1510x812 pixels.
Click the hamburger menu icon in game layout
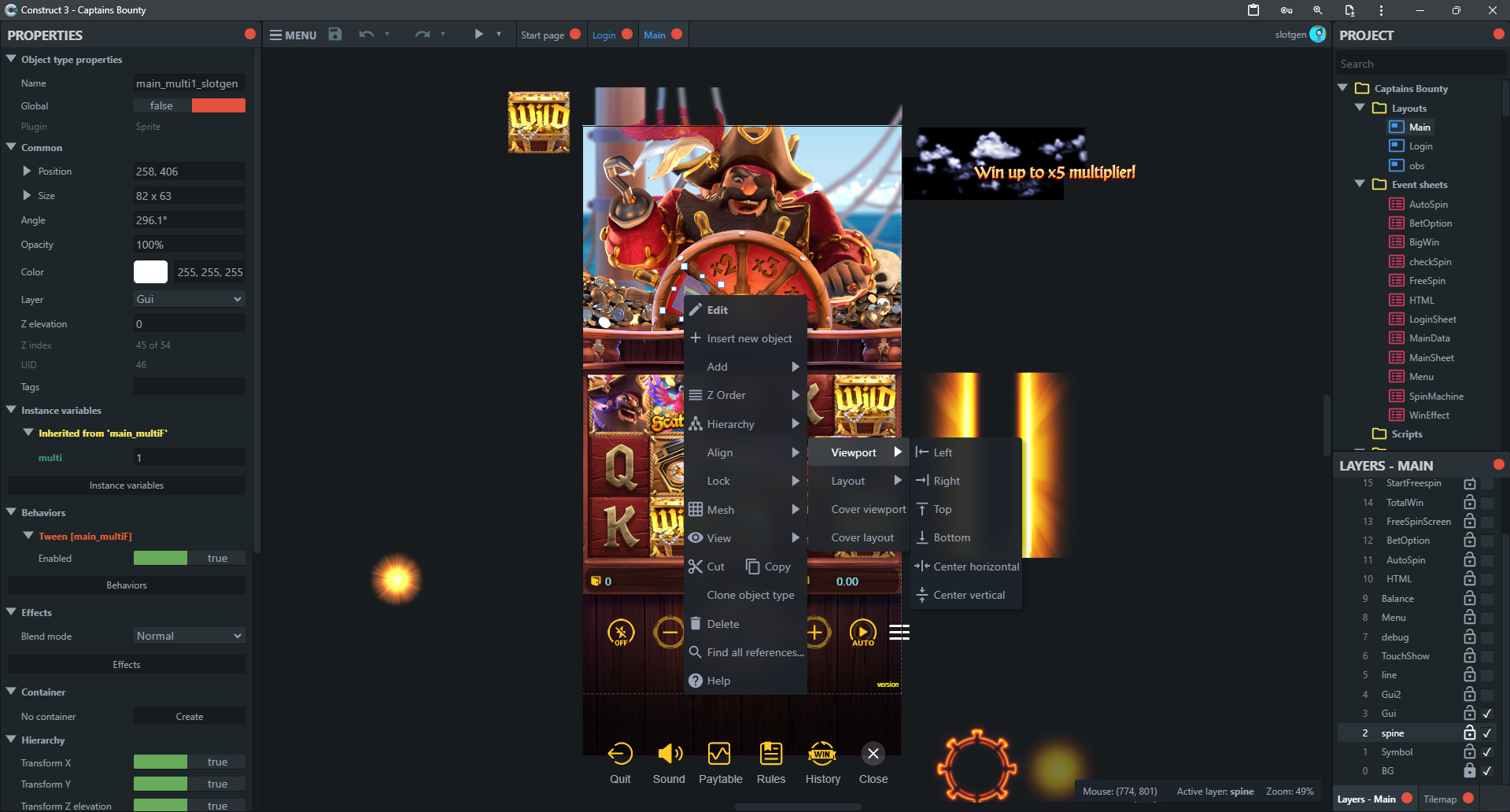point(899,633)
